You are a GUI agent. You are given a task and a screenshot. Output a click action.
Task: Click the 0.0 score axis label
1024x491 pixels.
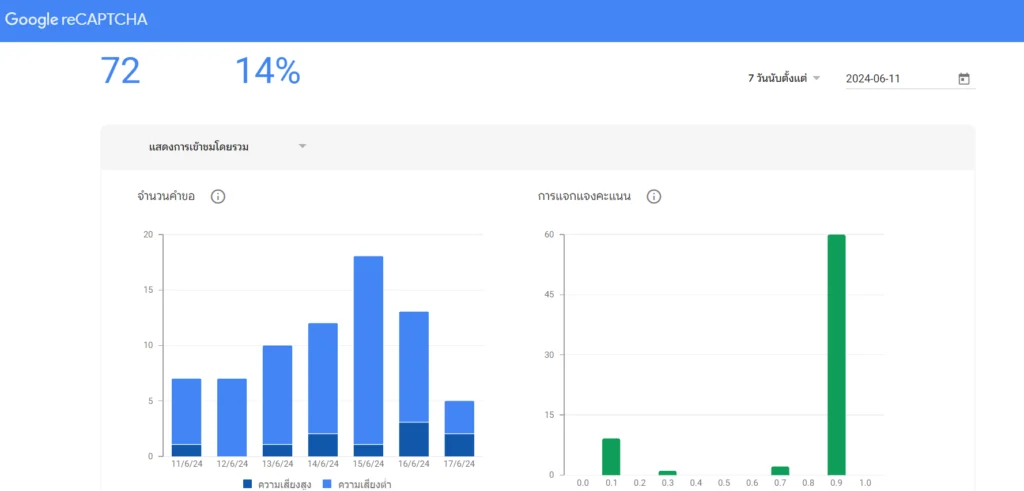tap(583, 483)
